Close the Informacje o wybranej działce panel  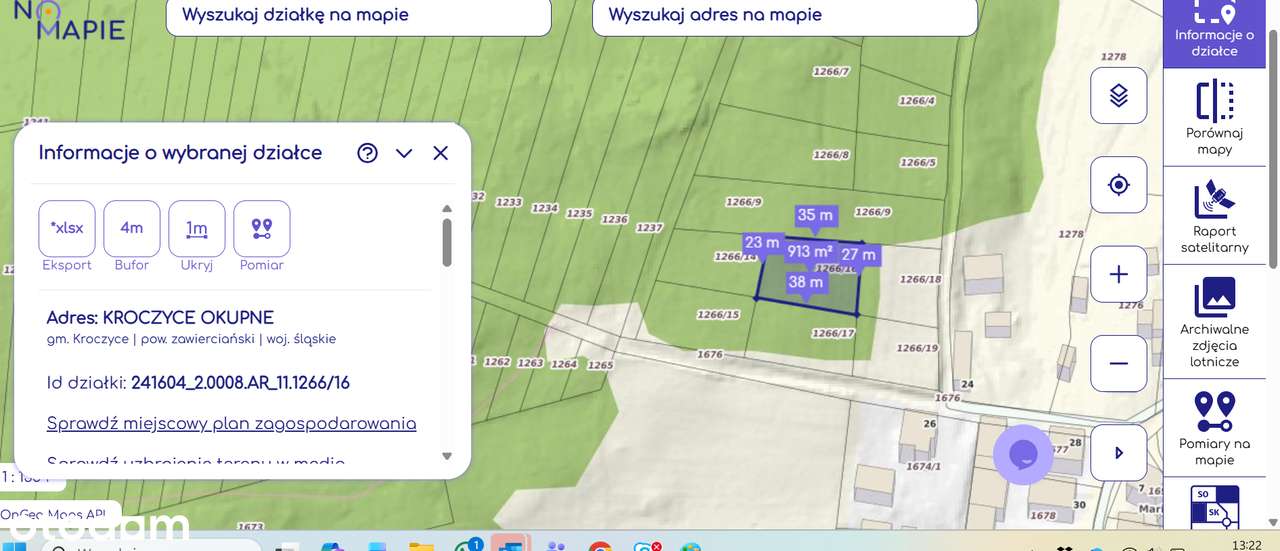click(x=440, y=153)
